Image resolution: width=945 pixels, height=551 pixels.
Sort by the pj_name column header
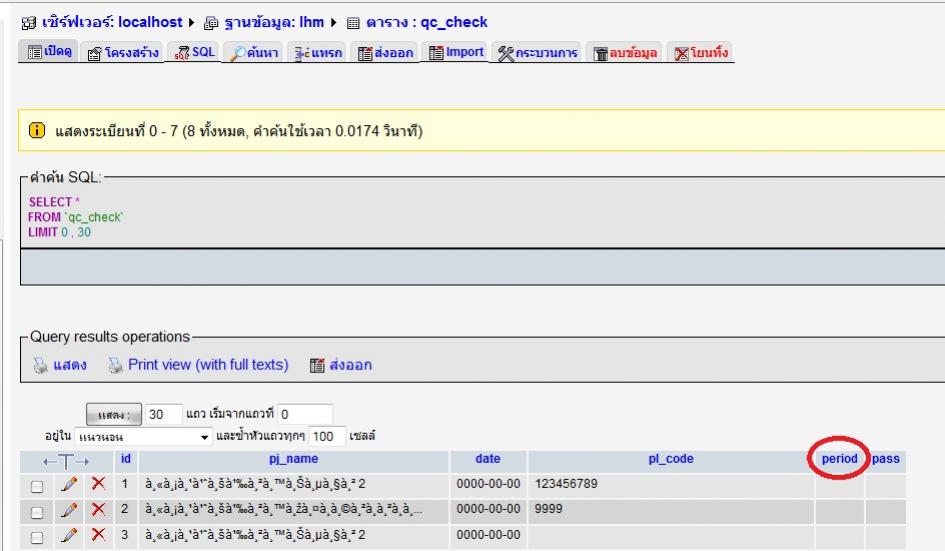294,459
